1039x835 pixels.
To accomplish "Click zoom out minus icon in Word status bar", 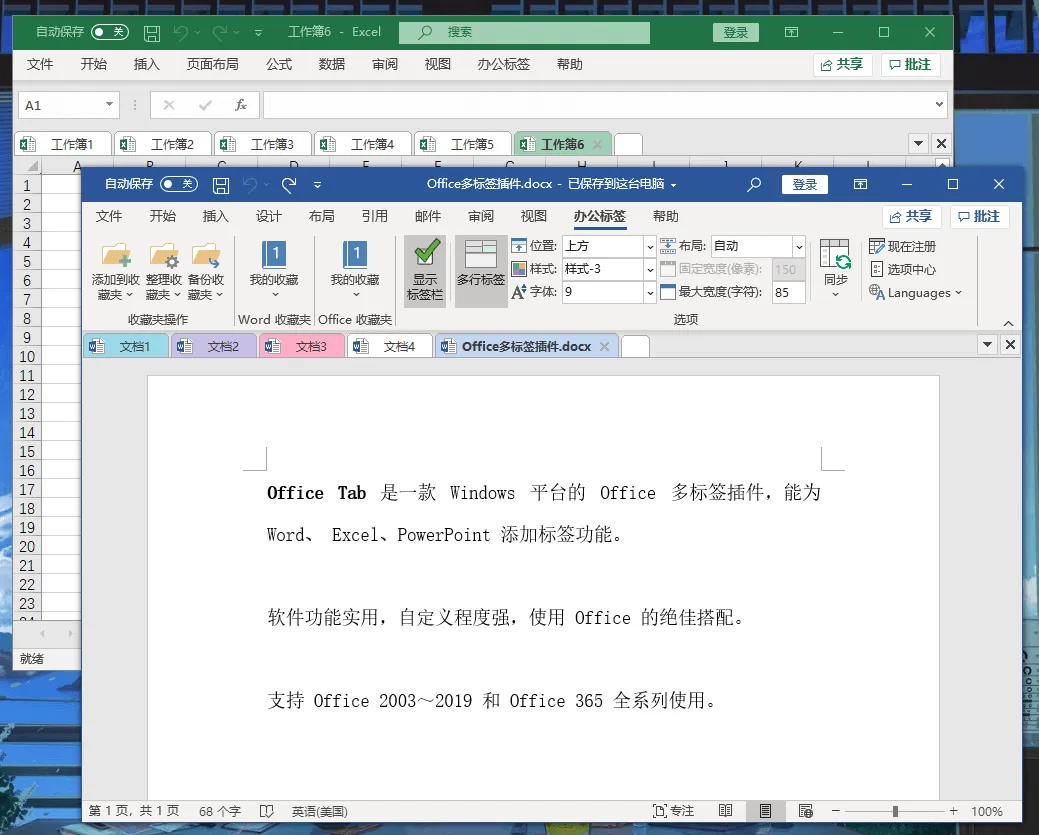I will point(836,811).
